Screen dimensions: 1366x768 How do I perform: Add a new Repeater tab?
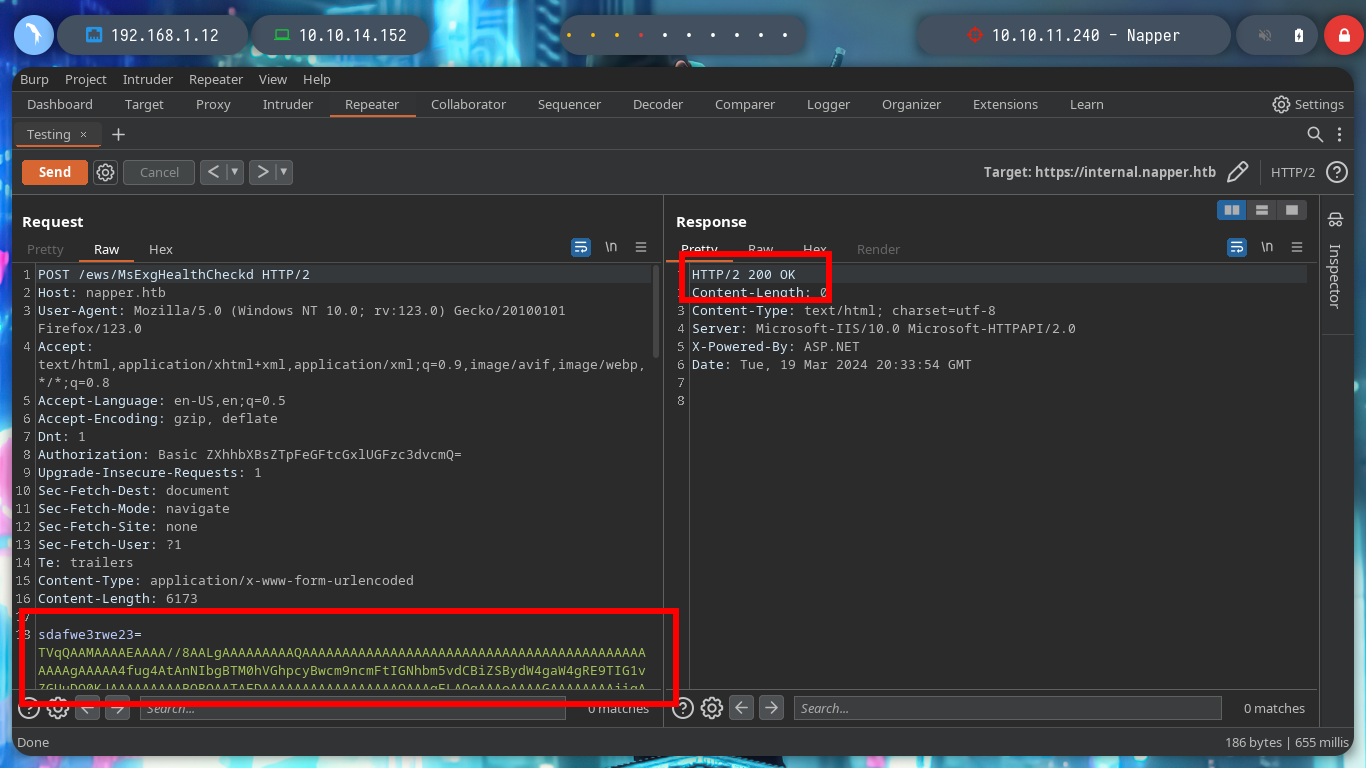click(118, 134)
